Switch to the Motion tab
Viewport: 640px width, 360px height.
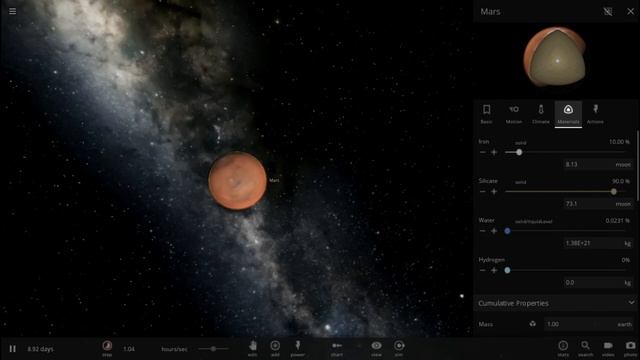pos(513,114)
